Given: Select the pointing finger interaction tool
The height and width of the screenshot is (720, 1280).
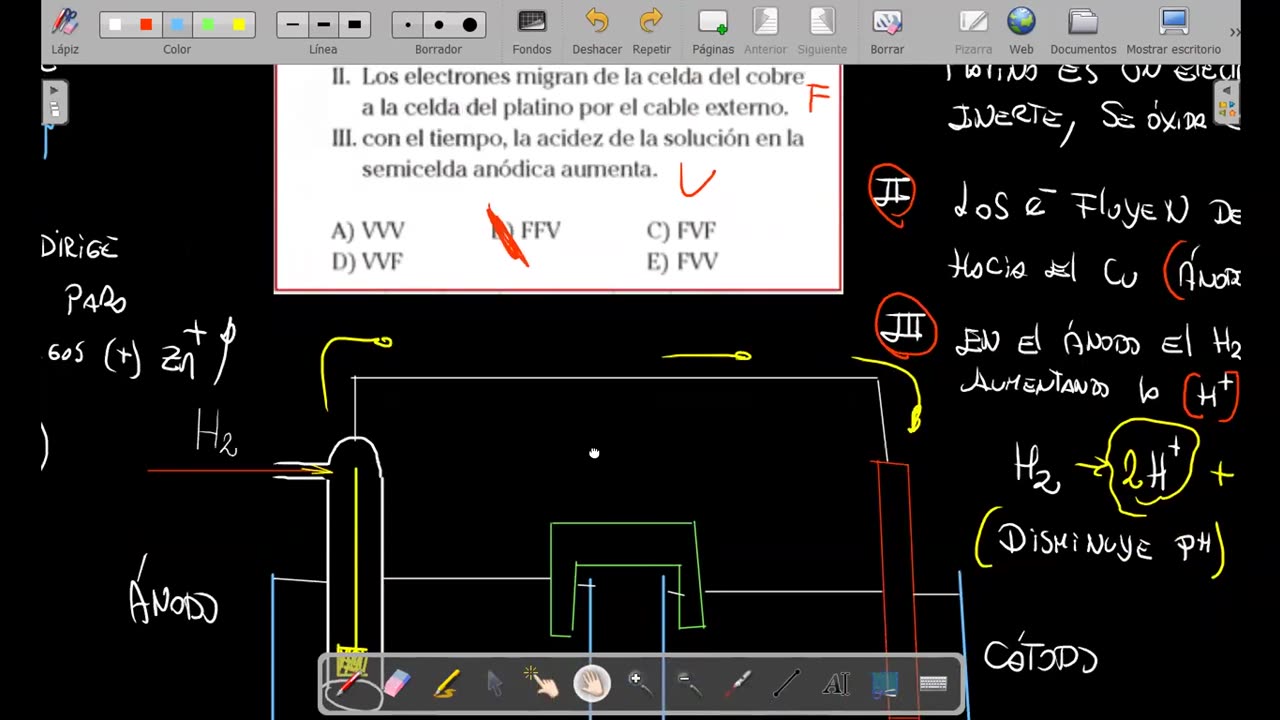Looking at the screenshot, I should [x=543, y=684].
